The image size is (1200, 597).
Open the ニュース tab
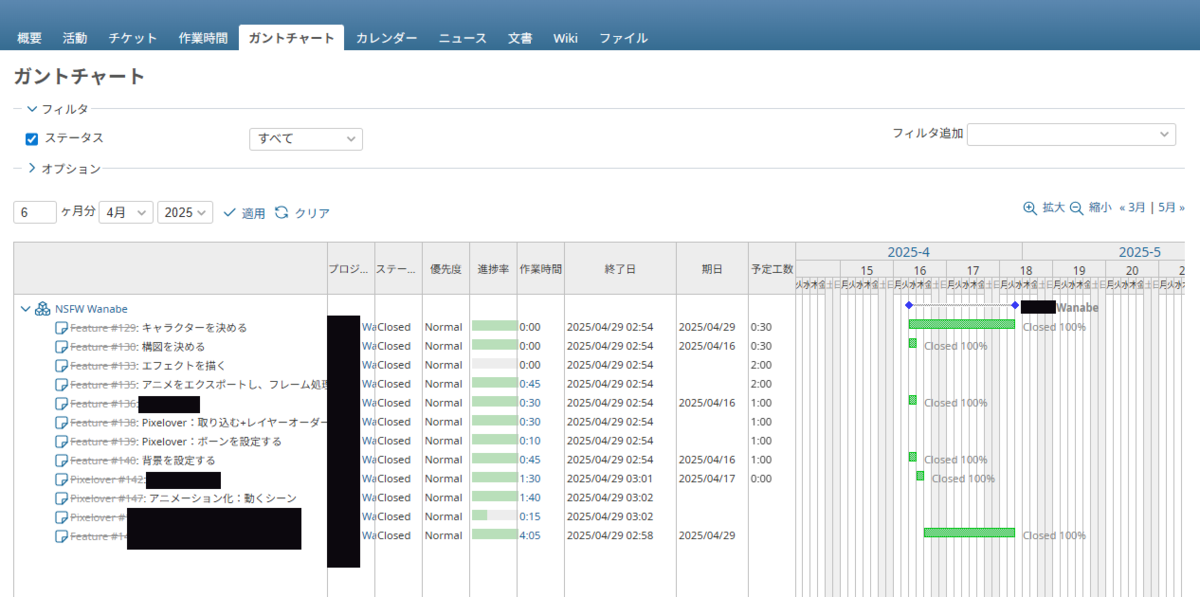tap(463, 38)
